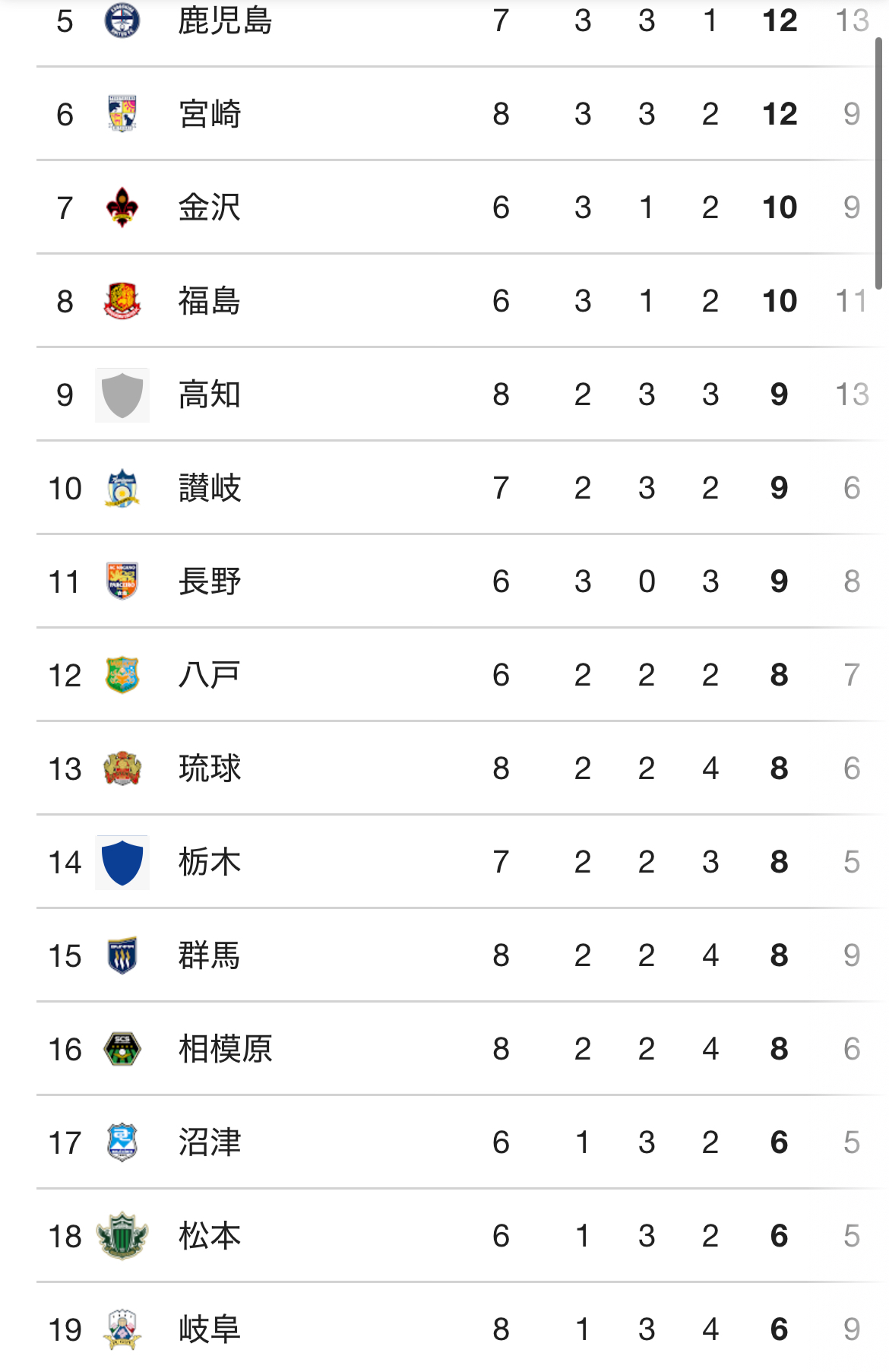
Task: Tap the 相模原 green-black crest icon
Action: click(122, 1049)
